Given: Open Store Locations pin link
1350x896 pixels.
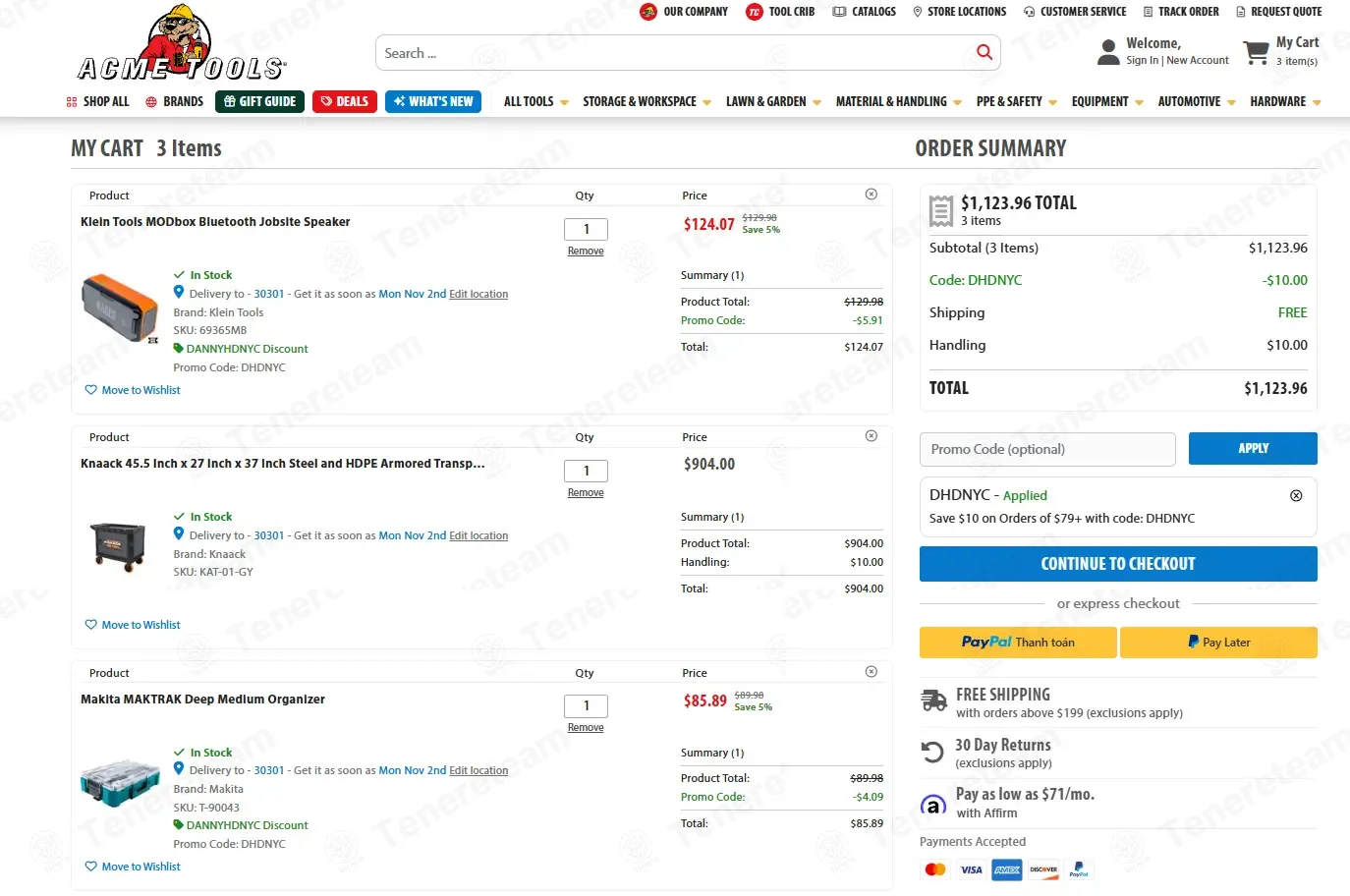Looking at the screenshot, I should (959, 12).
